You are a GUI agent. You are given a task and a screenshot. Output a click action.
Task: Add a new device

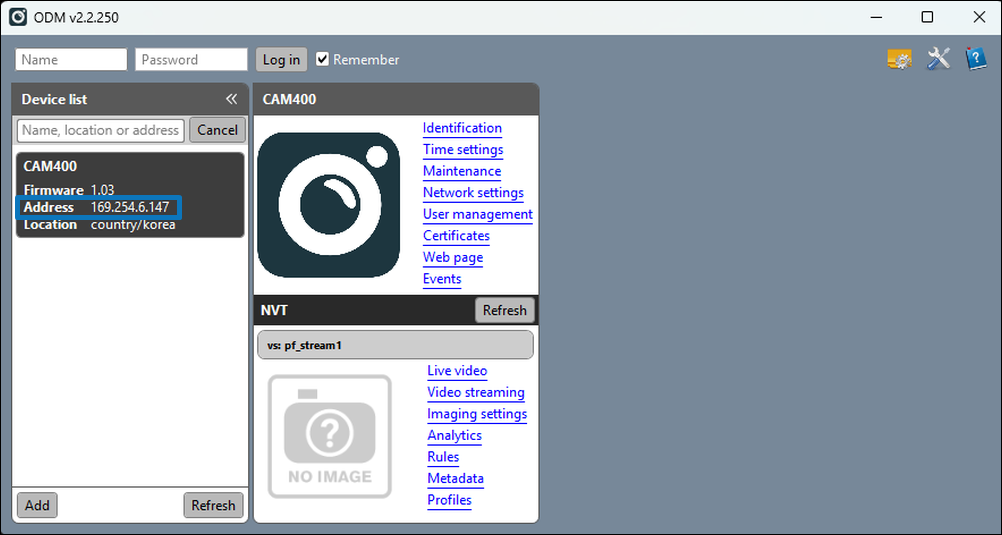click(37, 505)
